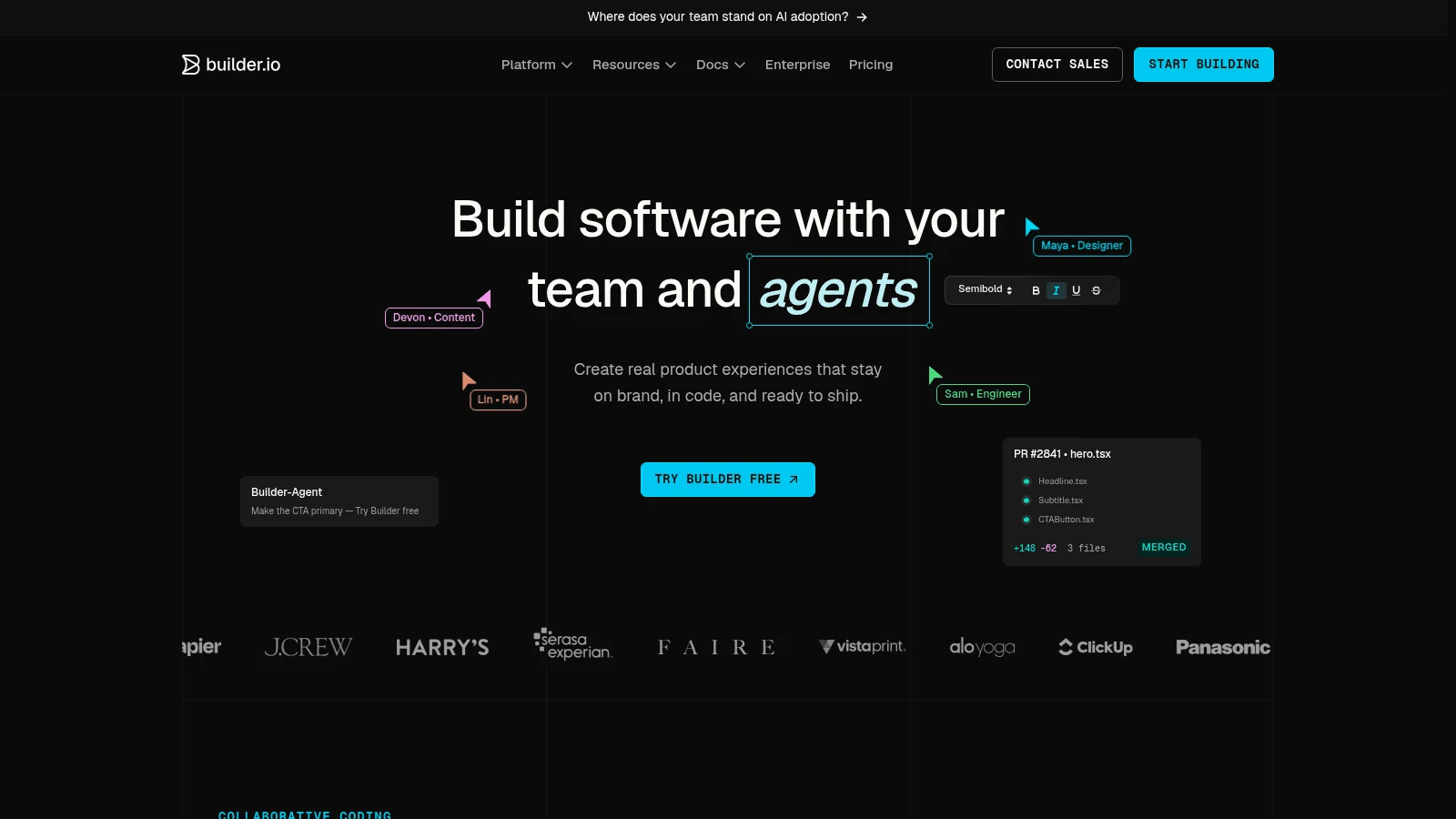Viewport: 1456px width, 819px height.
Task: Toggle Underline in the formatting toolbar
Action: coord(1076,290)
